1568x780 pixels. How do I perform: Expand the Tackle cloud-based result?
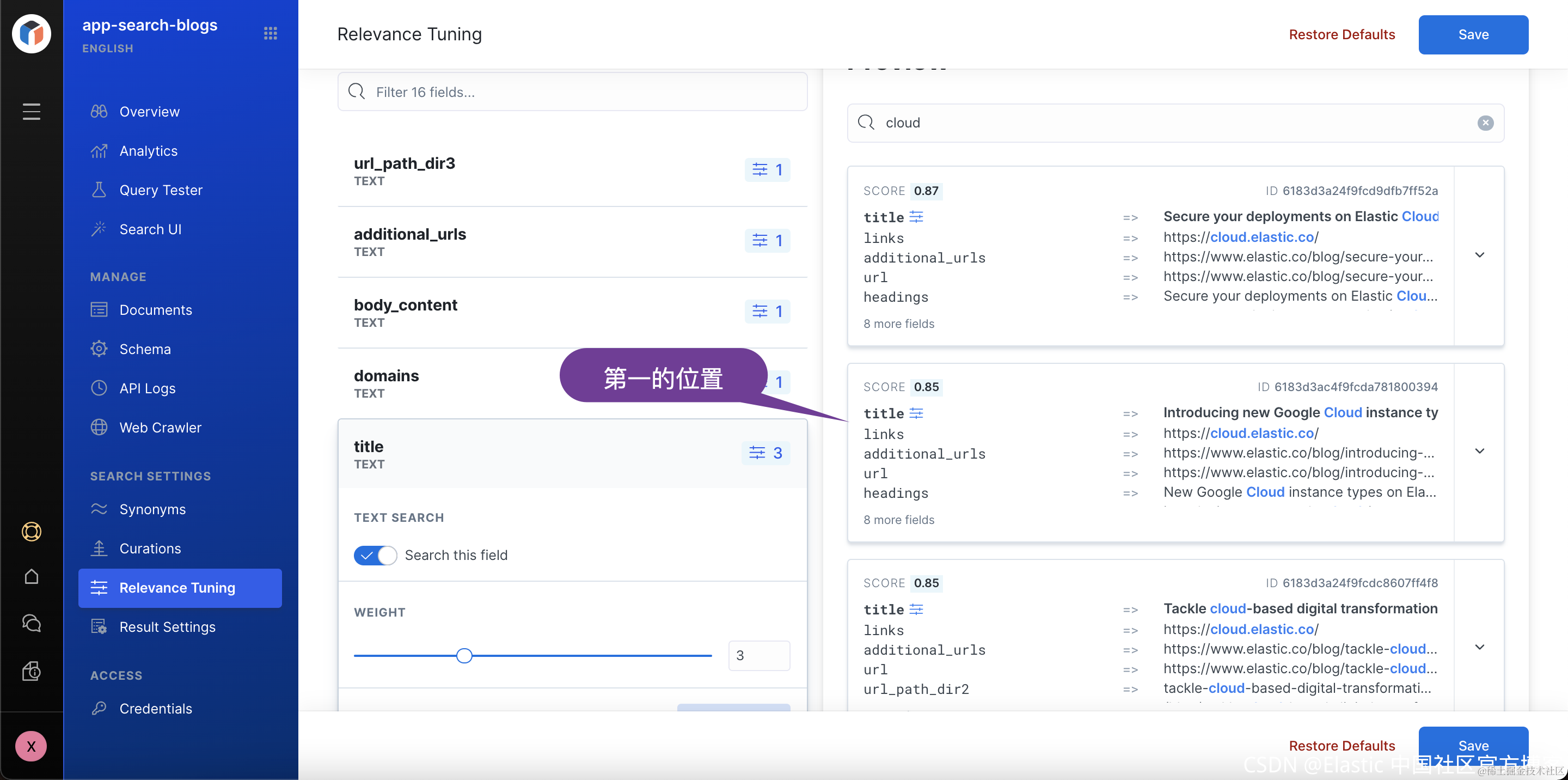pyautogui.click(x=1480, y=647)
